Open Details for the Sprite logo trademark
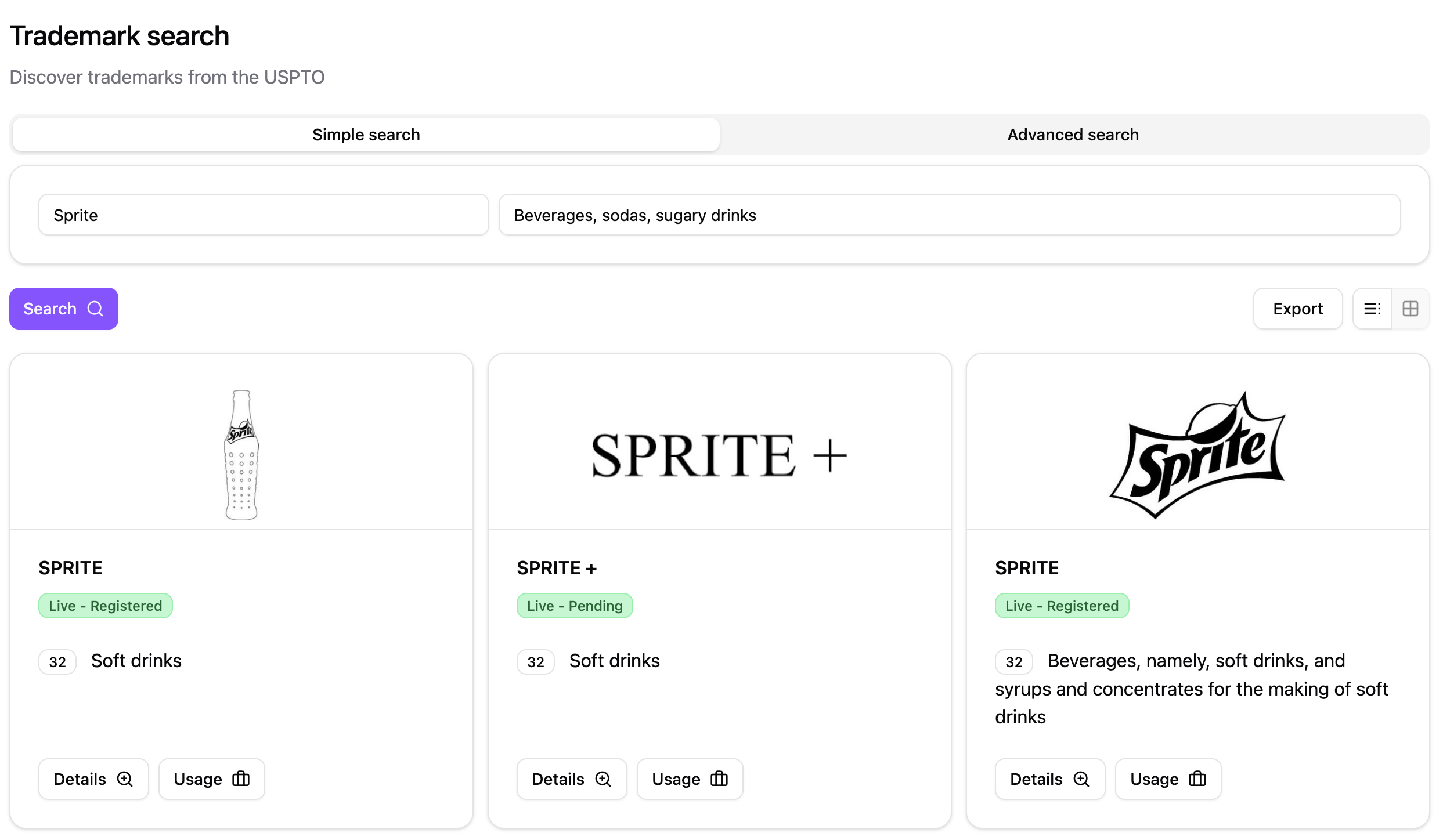The image size is (1443, 840). [1050, 779]
